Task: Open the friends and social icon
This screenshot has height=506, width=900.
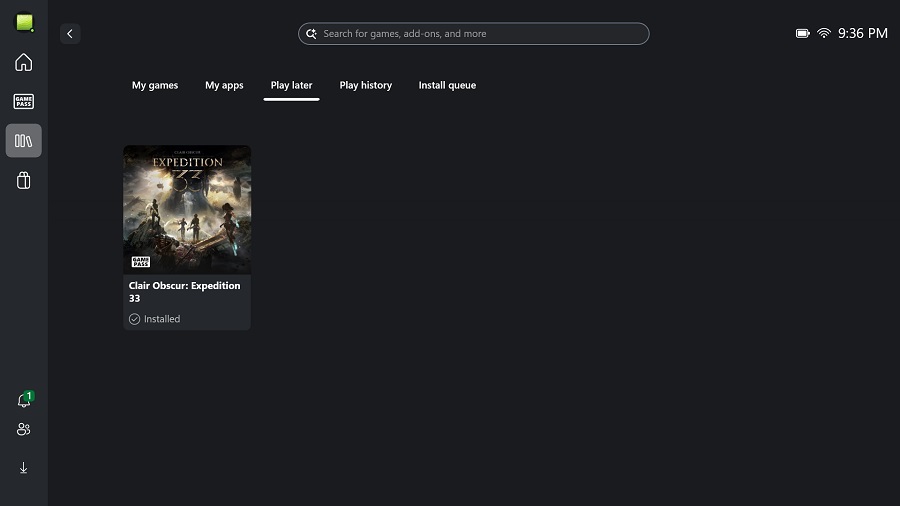Action: point(24,429)
